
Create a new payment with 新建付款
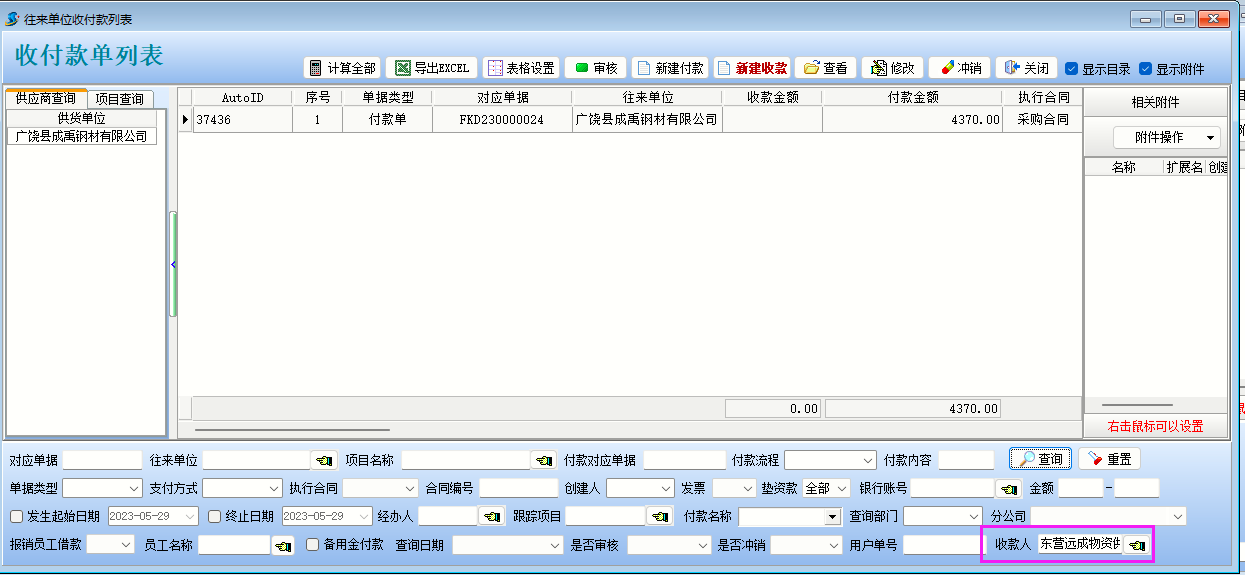point(669,68)
